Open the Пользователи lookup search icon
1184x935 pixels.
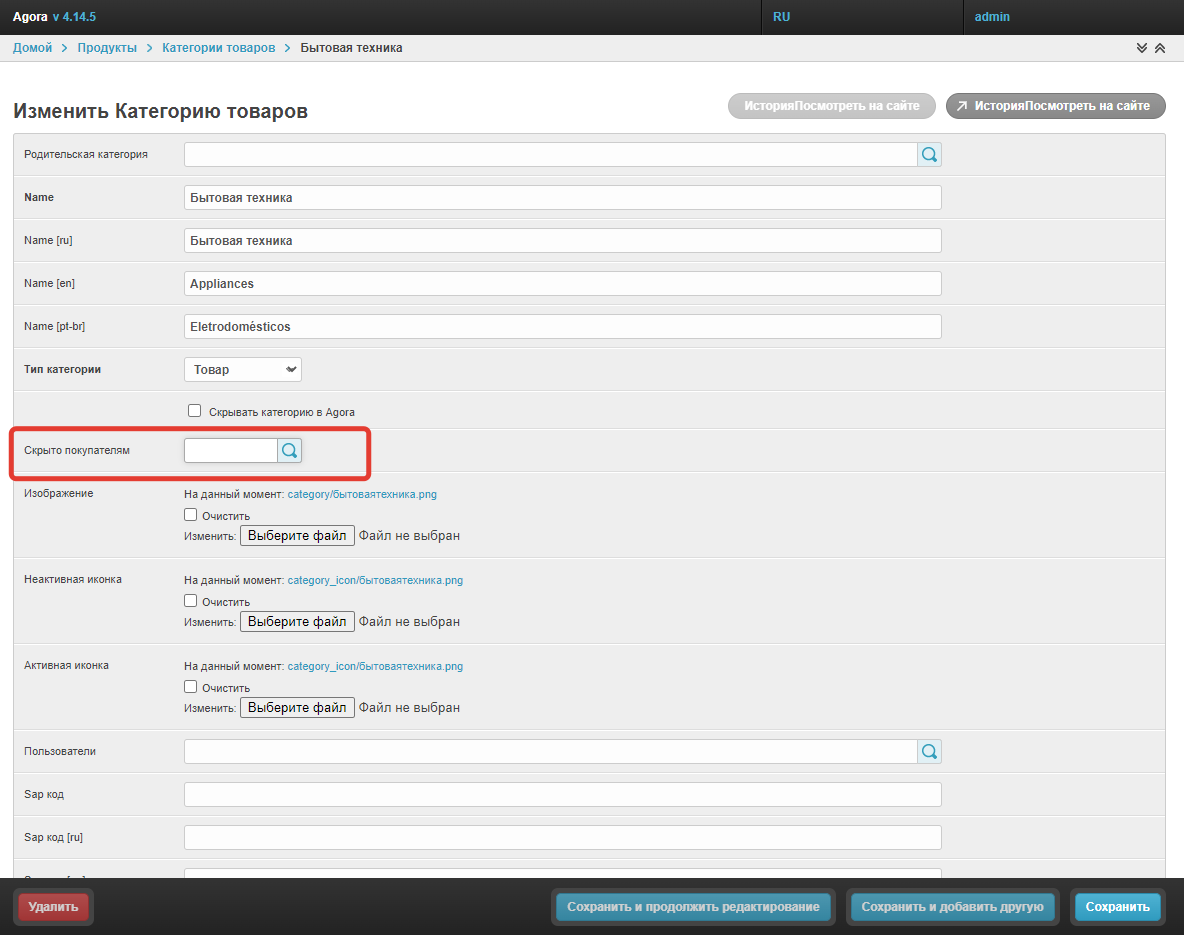coord(929,752)
